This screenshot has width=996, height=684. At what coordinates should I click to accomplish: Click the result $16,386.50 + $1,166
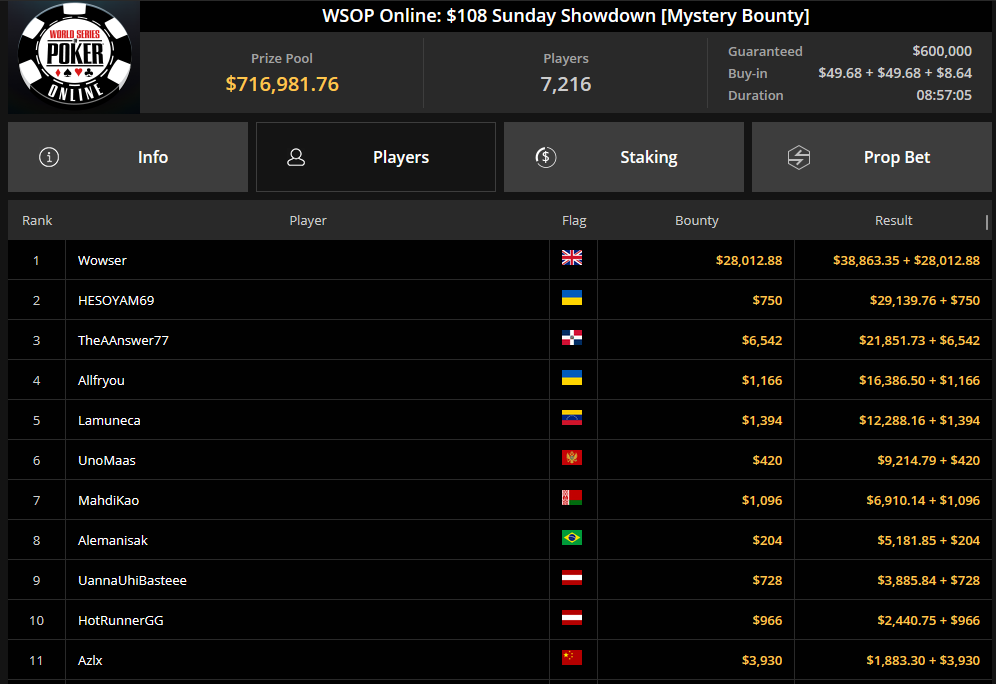point(920,380)
